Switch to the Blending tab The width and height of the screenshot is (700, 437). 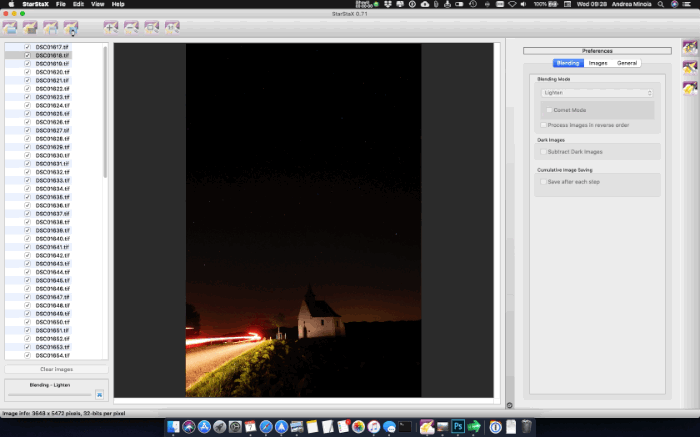pos(568,63)
